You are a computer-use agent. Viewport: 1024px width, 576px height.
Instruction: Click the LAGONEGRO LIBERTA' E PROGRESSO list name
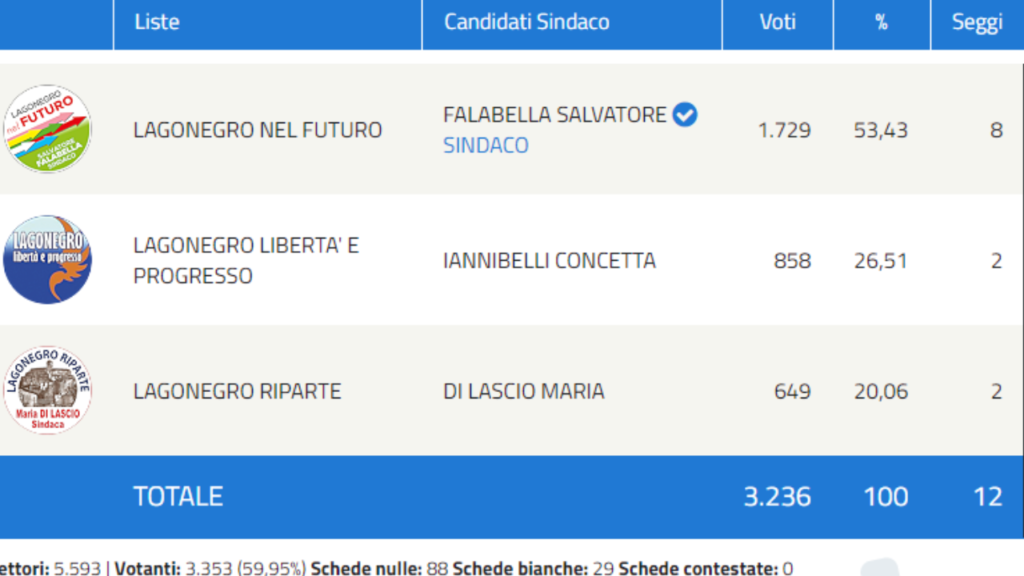tap(245, 261)
